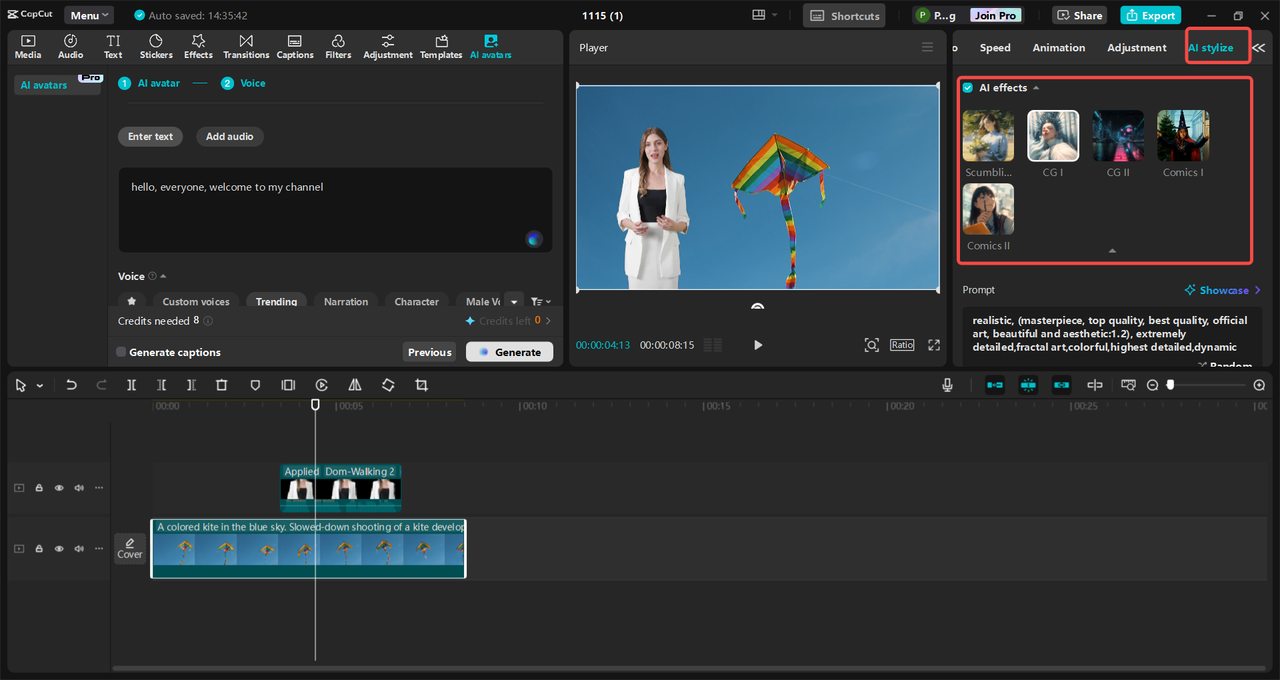The image size is (1280, 680).
Task: Click the microphone record voiceover icon
Action: [947, 385]
